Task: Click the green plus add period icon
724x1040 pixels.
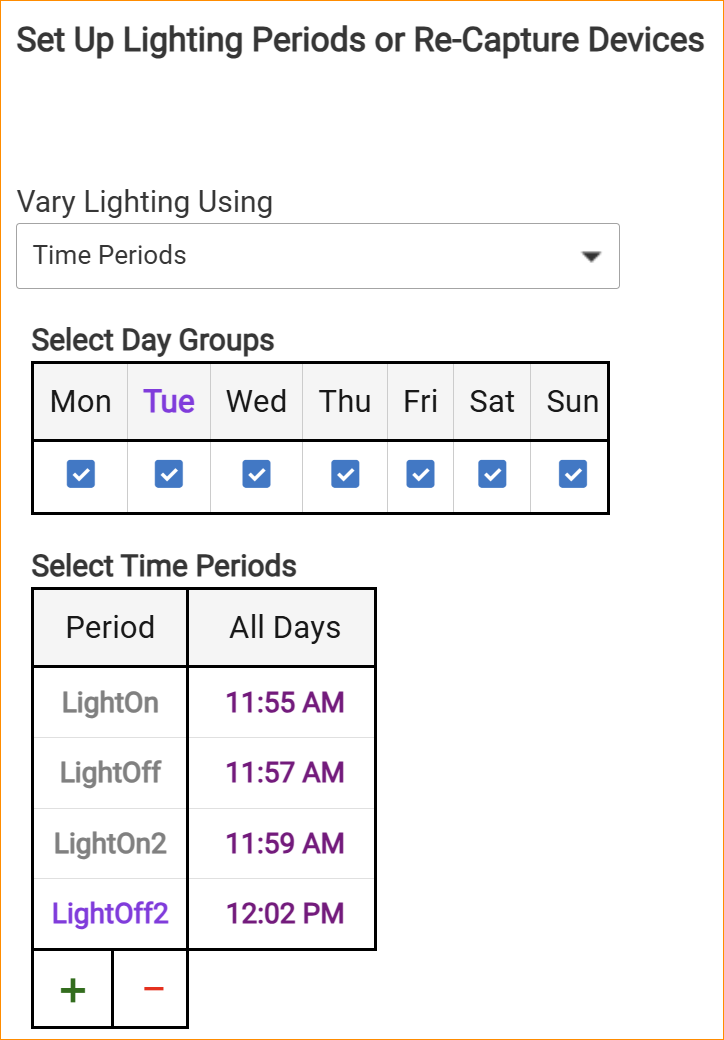Action: coord(73,990)
